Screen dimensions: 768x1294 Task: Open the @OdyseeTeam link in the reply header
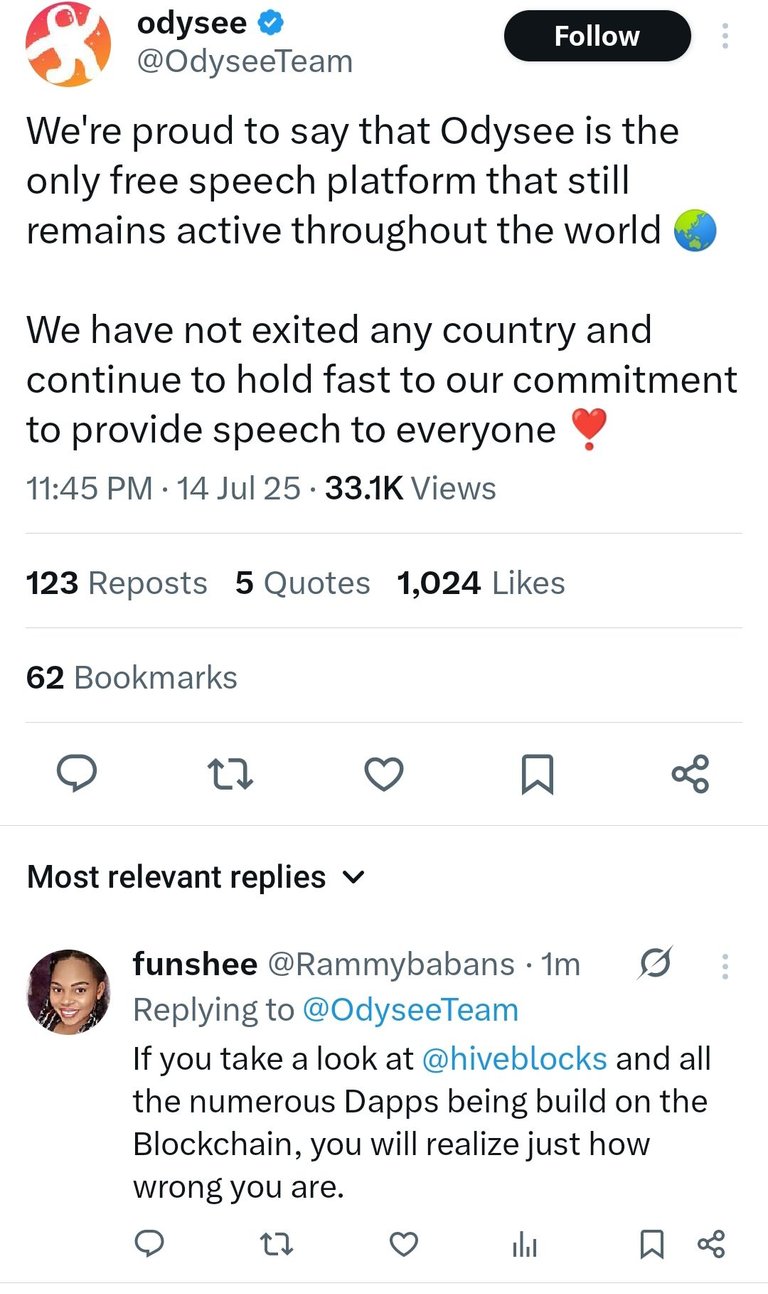(x=410, y=1010)
